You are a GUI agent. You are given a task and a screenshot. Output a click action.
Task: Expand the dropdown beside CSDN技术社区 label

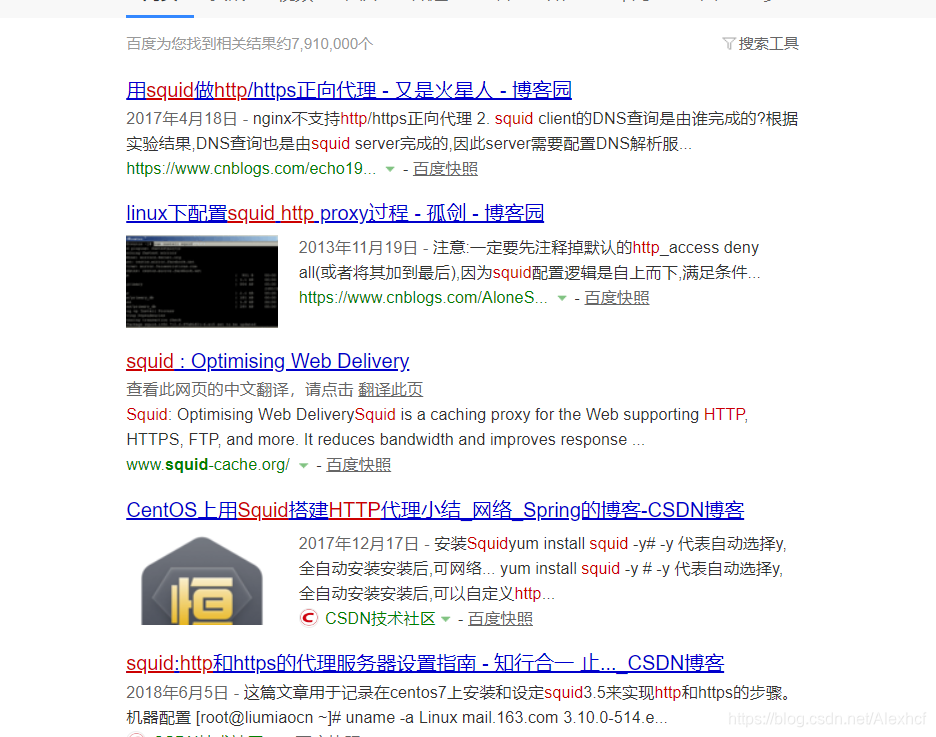(445, 619)
